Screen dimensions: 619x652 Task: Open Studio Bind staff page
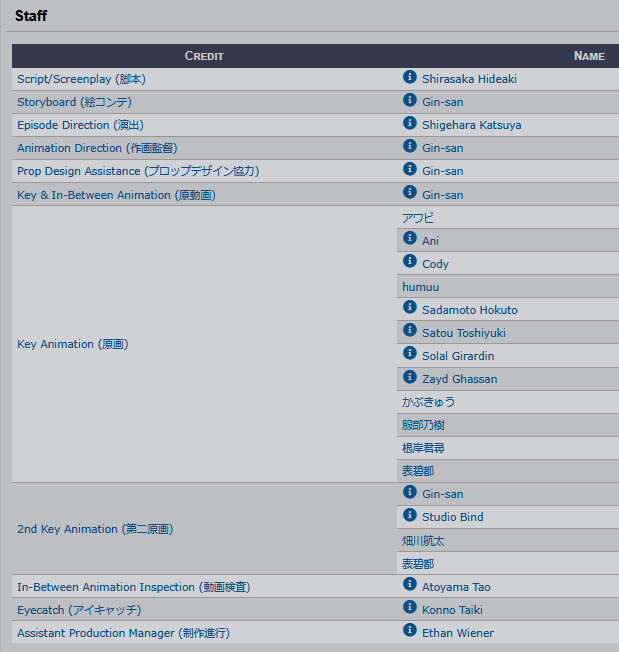coord(453,517)
